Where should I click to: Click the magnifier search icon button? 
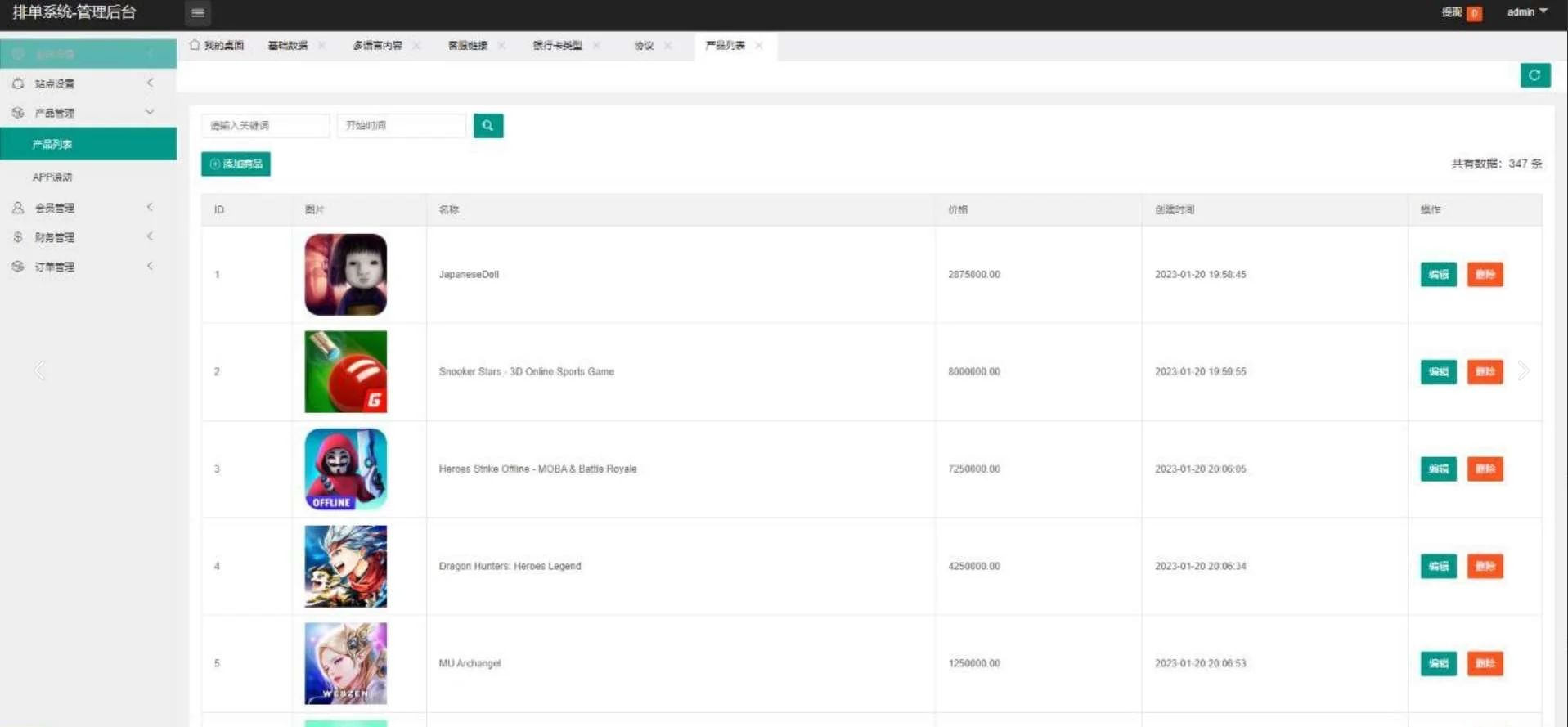tap(487, 125)
